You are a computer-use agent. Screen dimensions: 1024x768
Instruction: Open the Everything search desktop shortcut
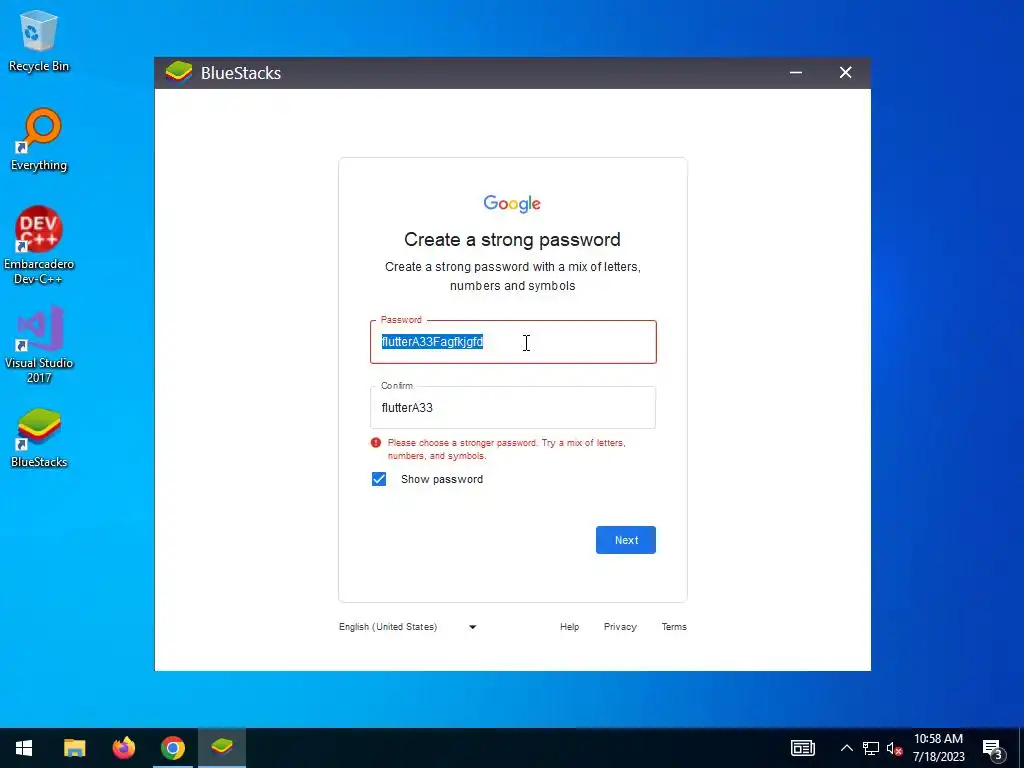(x=39, y=140)
